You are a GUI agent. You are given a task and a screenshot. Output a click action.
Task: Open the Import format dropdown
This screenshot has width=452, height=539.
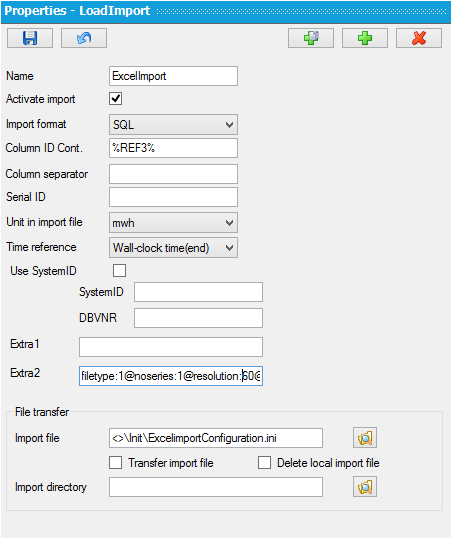[173, 124]
